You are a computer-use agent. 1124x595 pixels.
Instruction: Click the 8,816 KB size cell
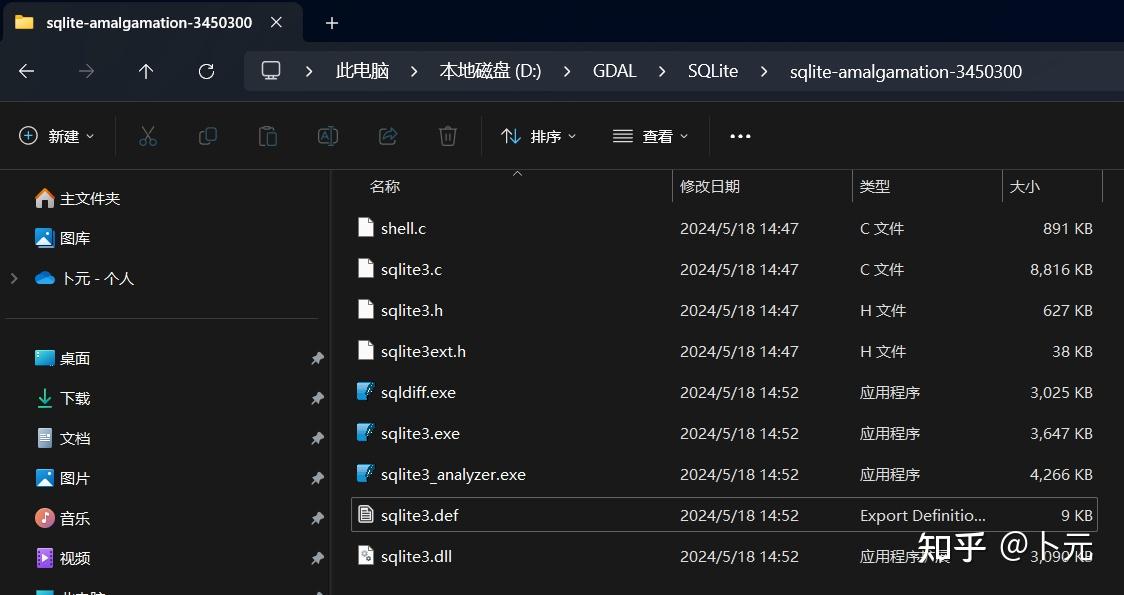coord(1061,270)
